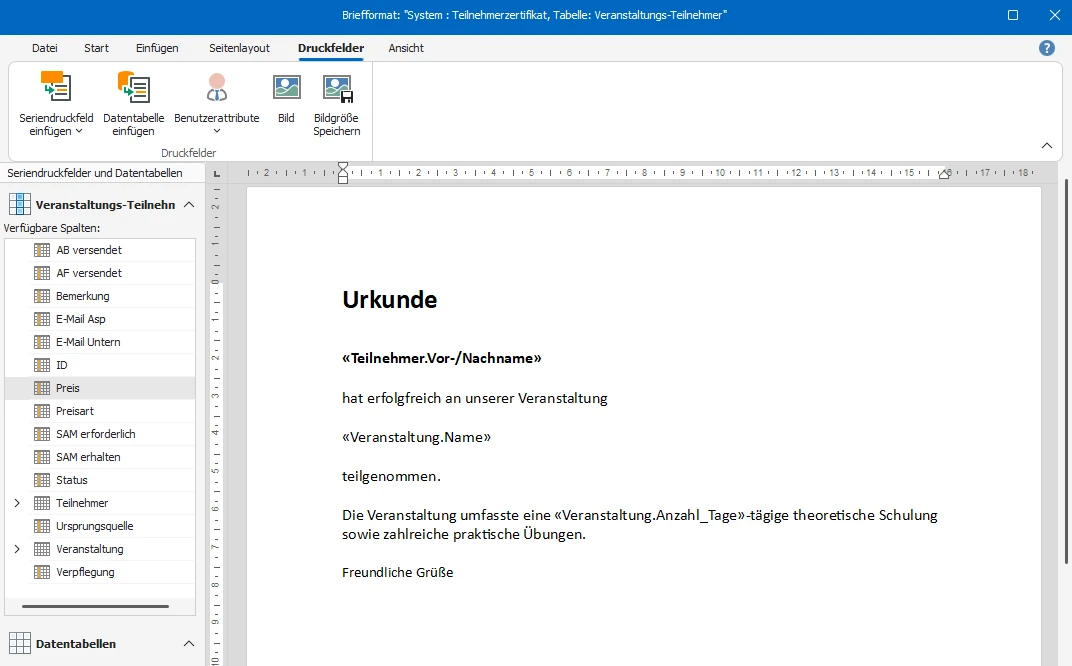Click the Datentabellen grid icon
Image resolution: width=1072 pixels, height=666 pixels.
click(x=20, y=643)
